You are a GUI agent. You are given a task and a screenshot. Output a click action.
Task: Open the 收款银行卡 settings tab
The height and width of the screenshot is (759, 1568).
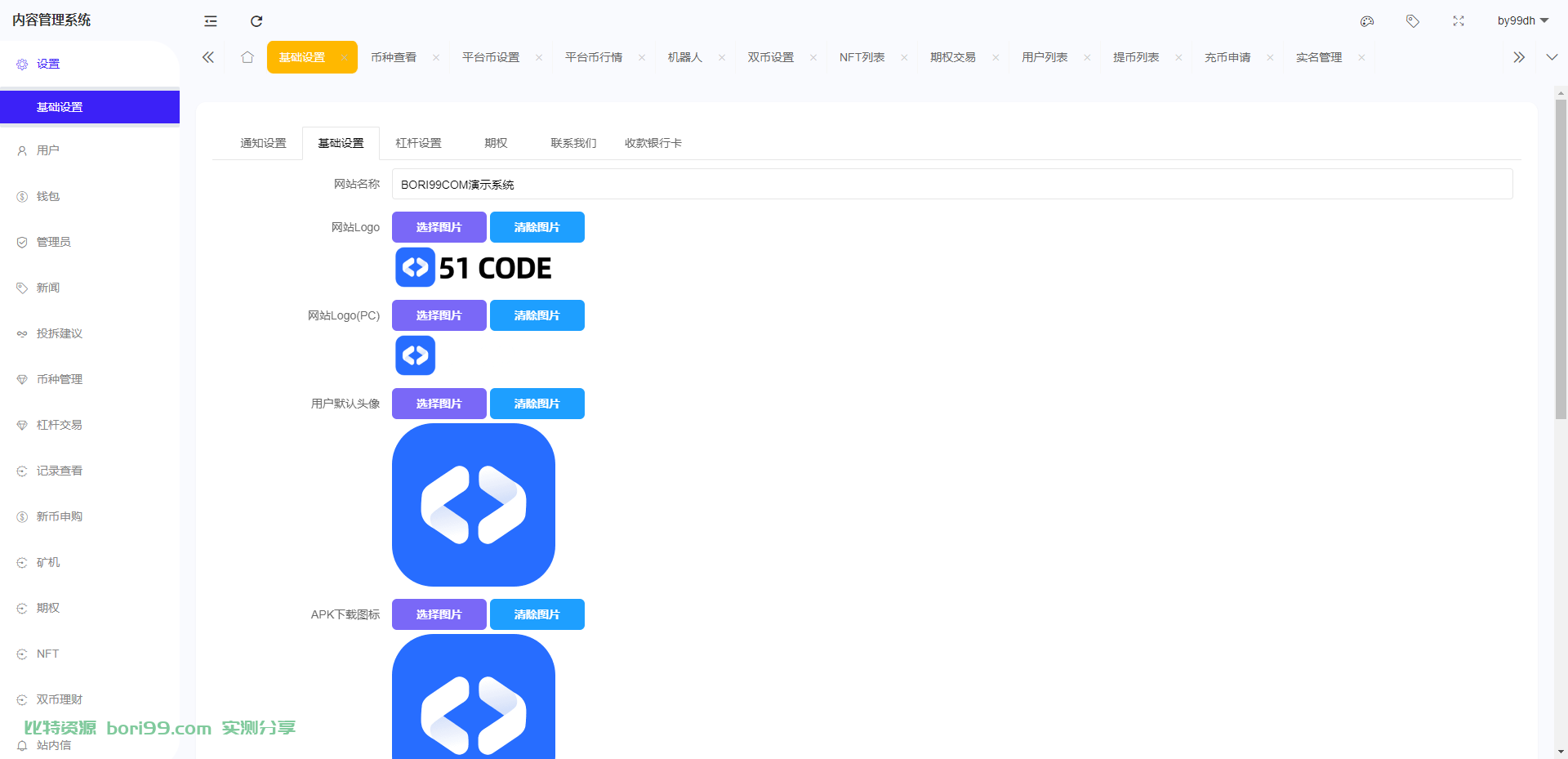pos(653,143)
